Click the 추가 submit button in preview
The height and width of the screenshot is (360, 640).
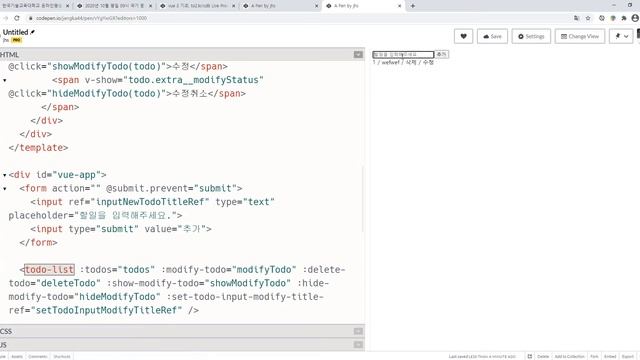tap(442, 54)
